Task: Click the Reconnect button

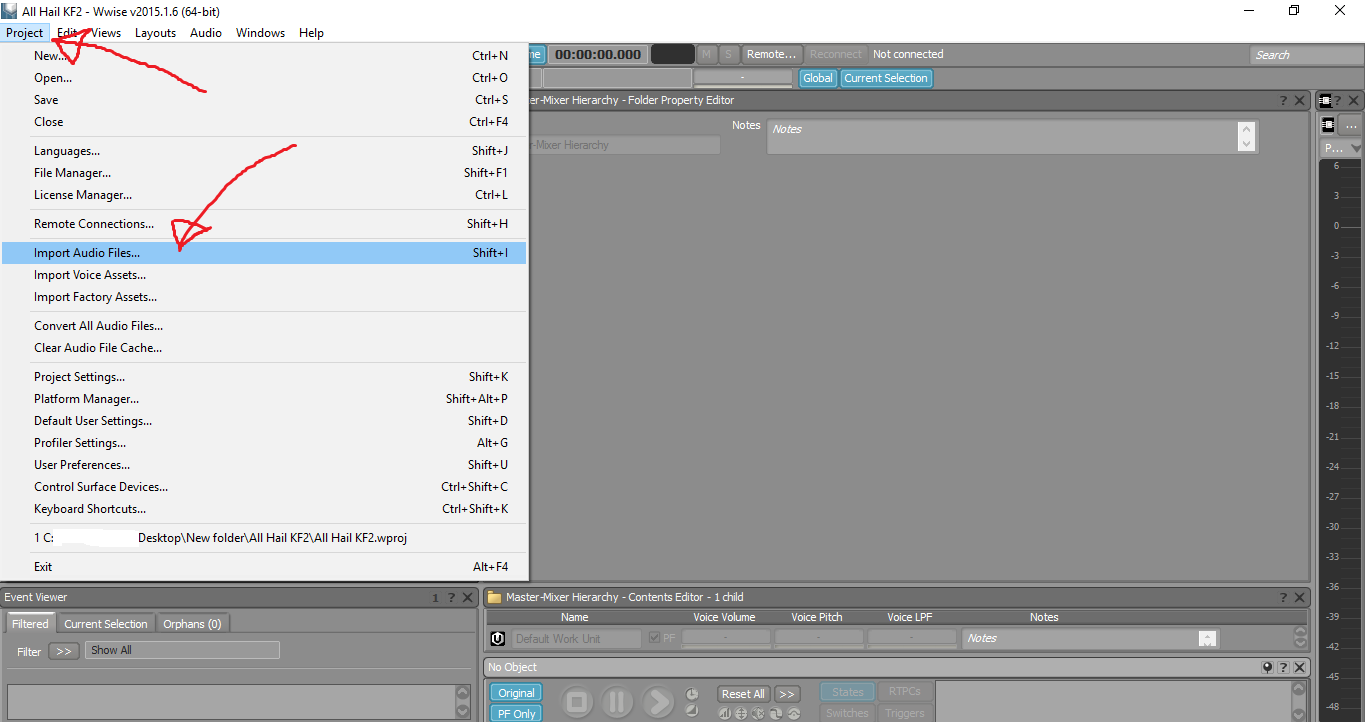Action: (x=835, y=54)
